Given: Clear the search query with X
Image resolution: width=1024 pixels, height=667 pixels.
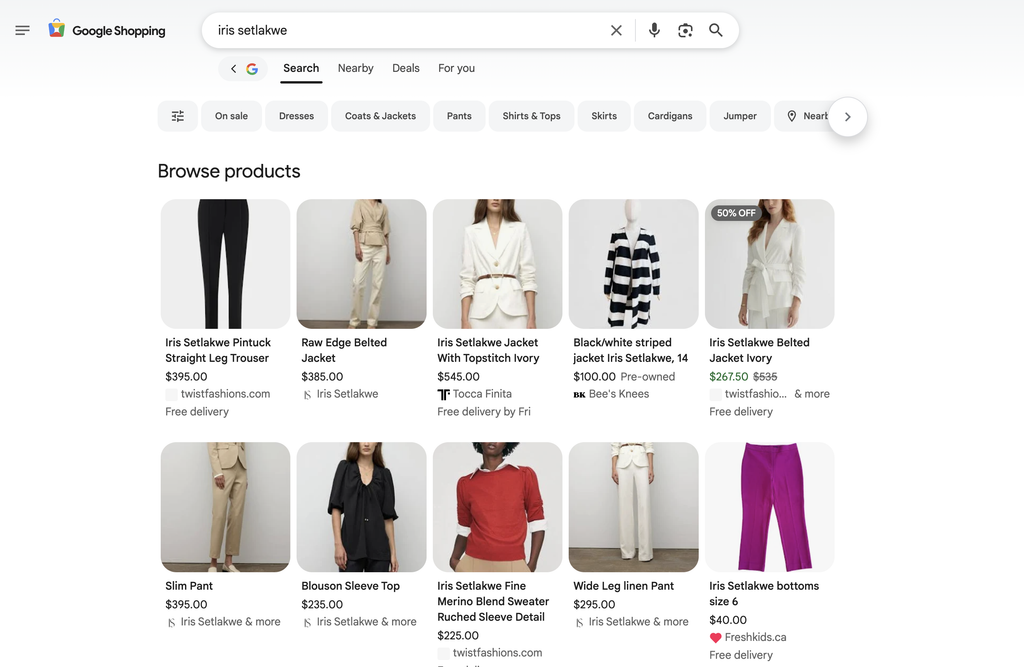Looking at the screenshot, I should point(616,30).
